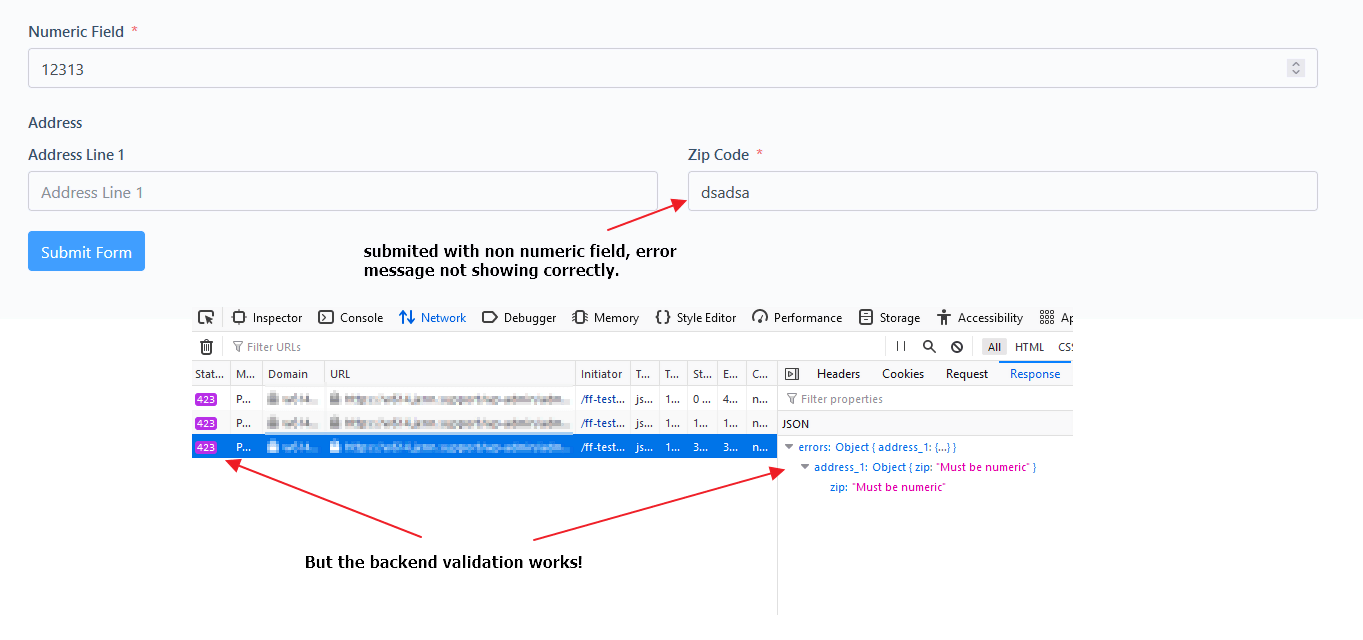1363x640 pixels.
Task: Pause network traffic recording
Action: pos(901,346)
